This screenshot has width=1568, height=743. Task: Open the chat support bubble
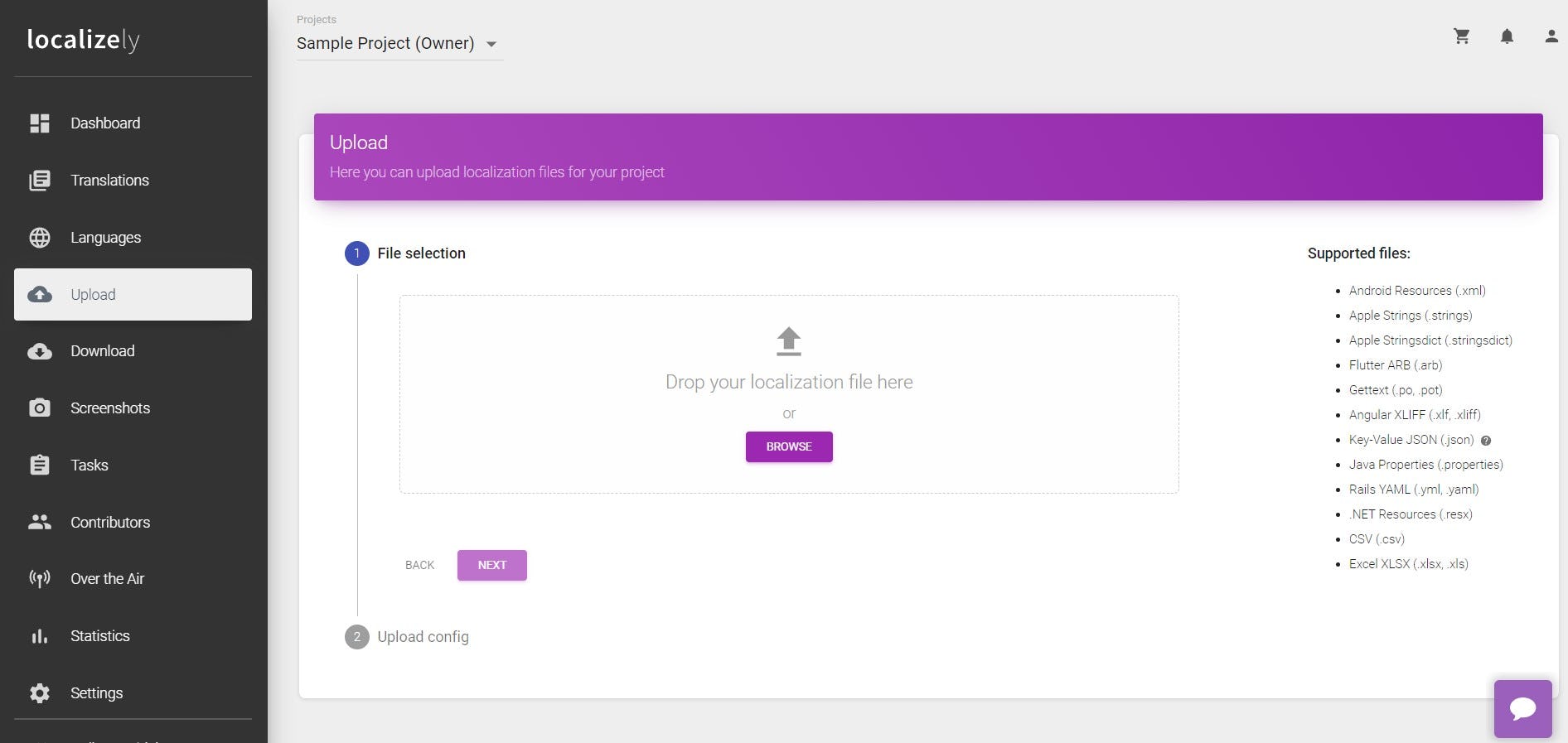[x=1523, y=709]
